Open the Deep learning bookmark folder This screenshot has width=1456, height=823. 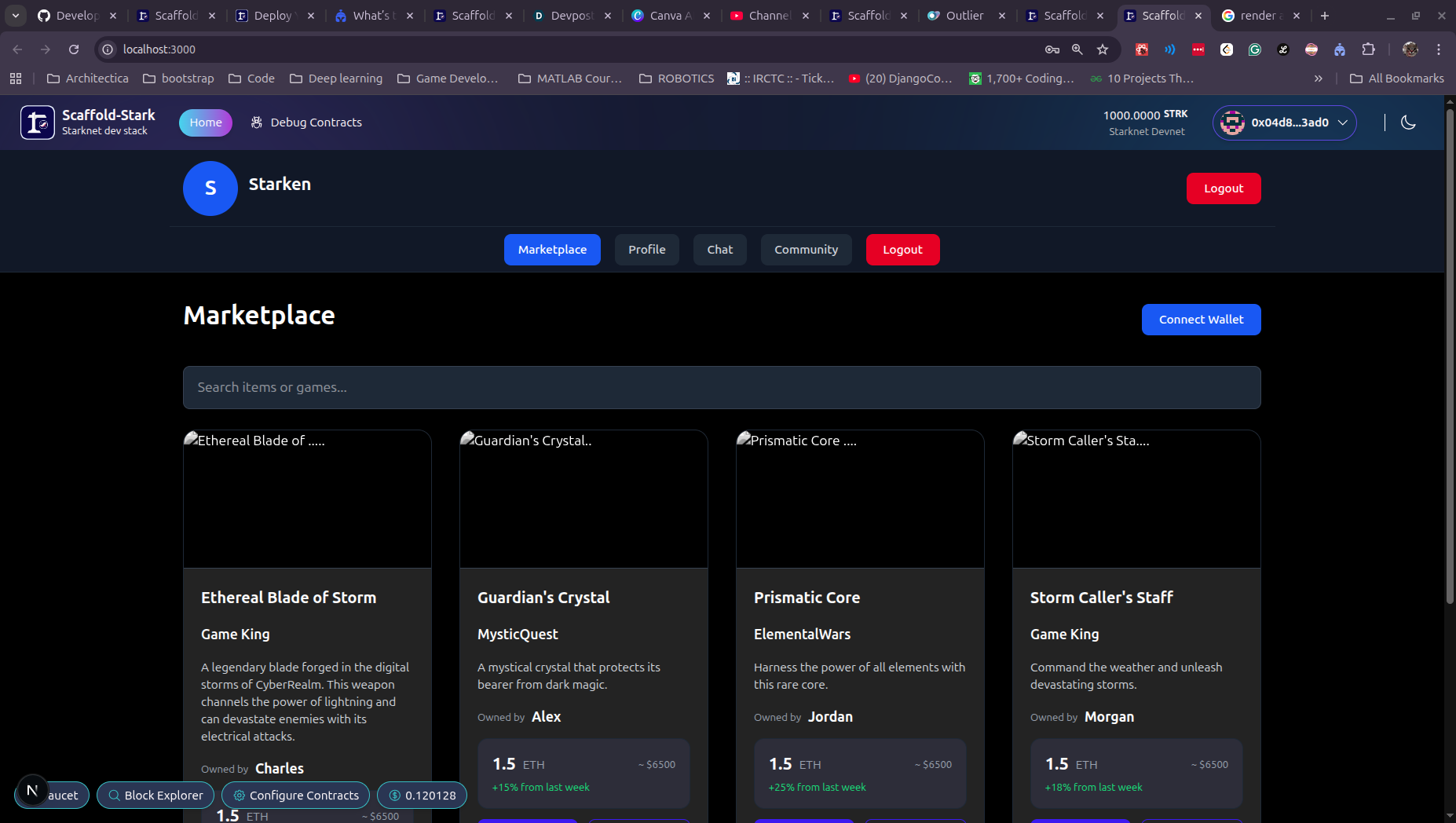click(336, 79)
